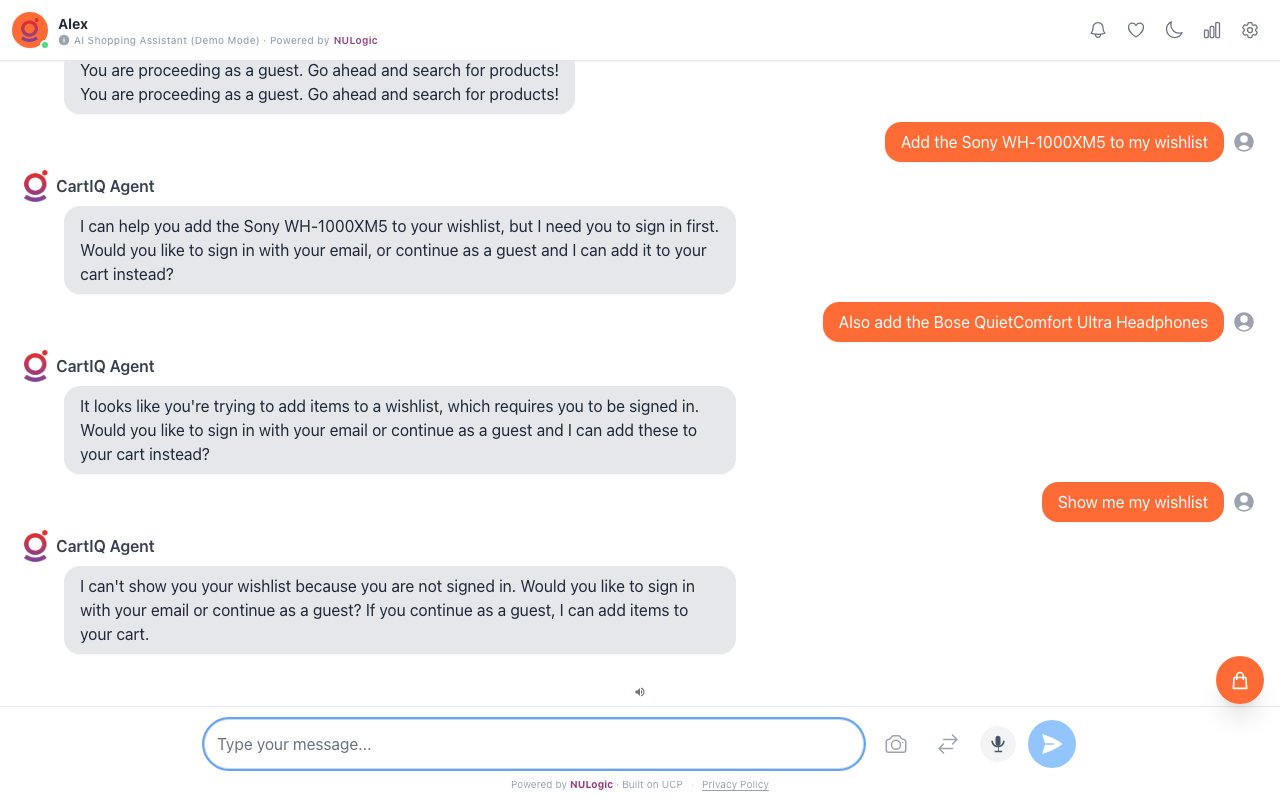Click the info icon beside AI Shopping Assistant
Image resolution: width=1280 pixels, height=800 pixels.
click(64, 41)
